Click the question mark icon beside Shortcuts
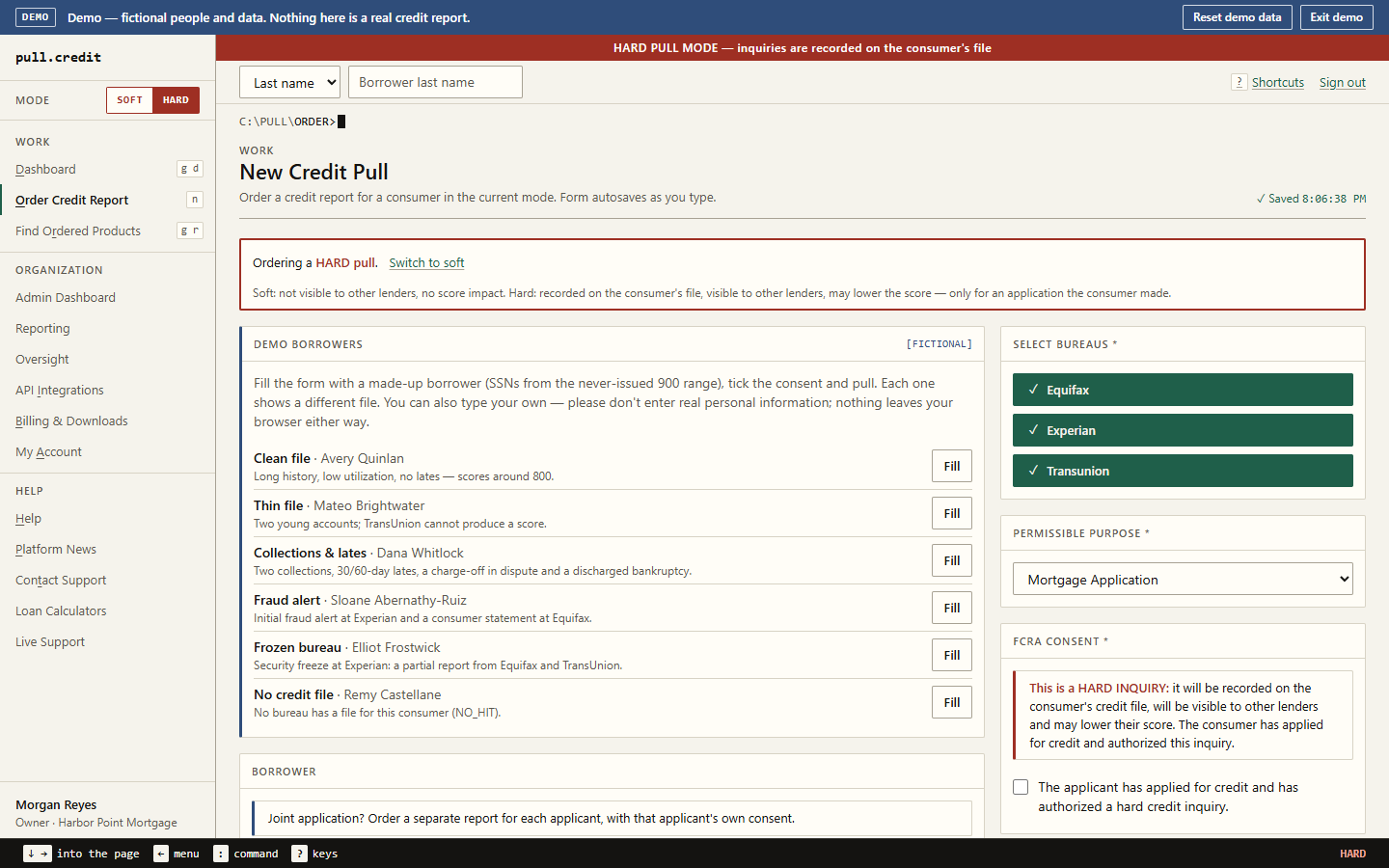This screenshot has width=1389, height=868. [1239, 82]
